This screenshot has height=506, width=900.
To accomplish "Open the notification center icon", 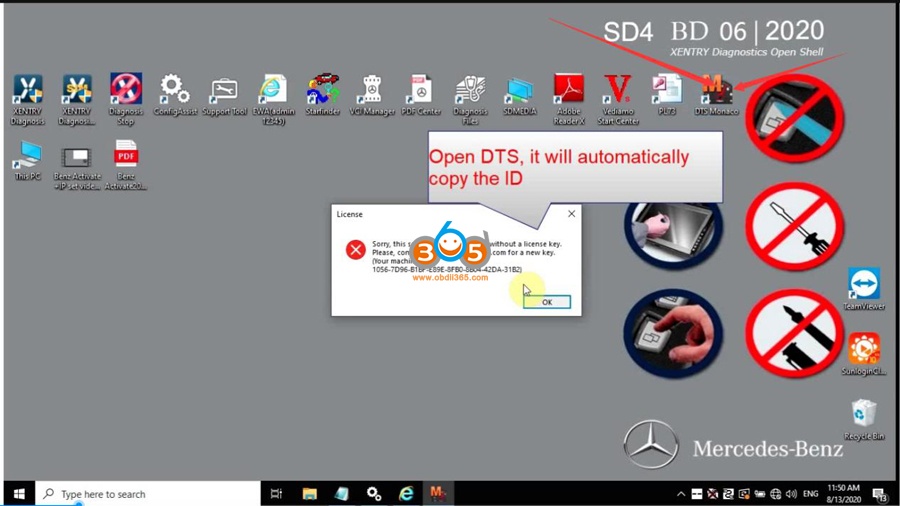I will click(880, 494).
